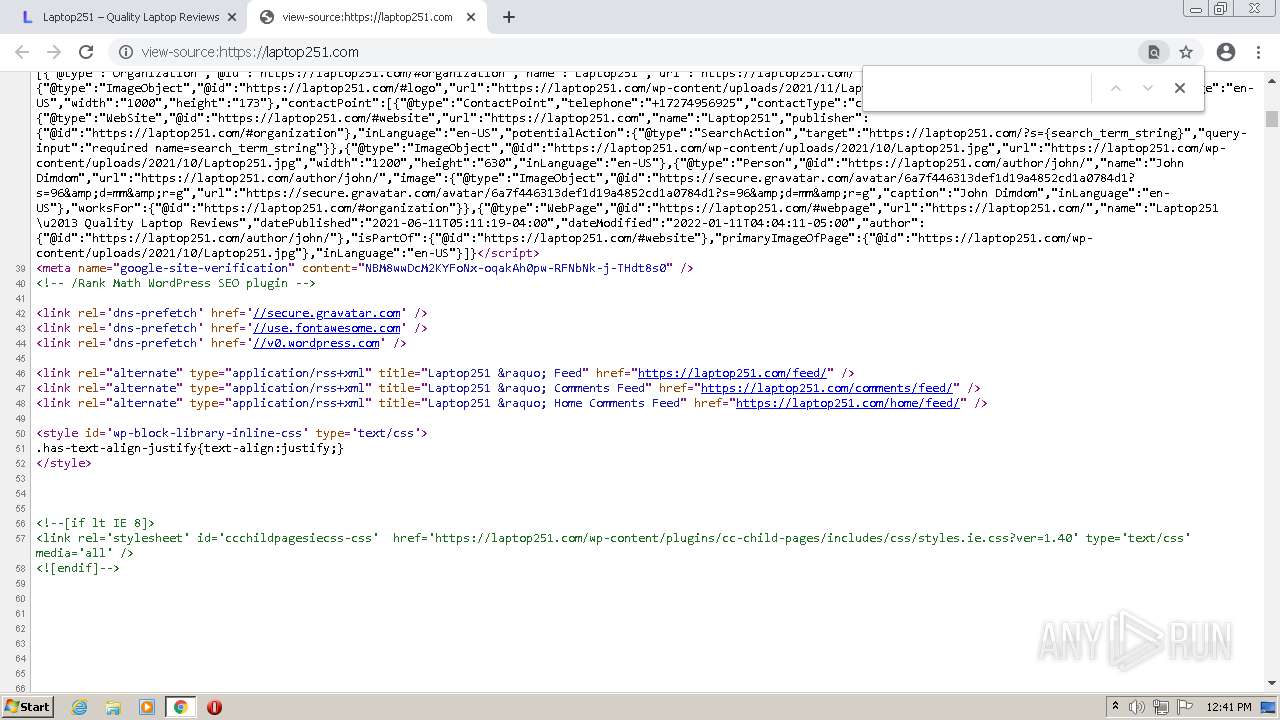This screenshot has height=720, width=1280.
Task: Reload the view-source page
Action: pyautogui.click(x=86, y=52)
